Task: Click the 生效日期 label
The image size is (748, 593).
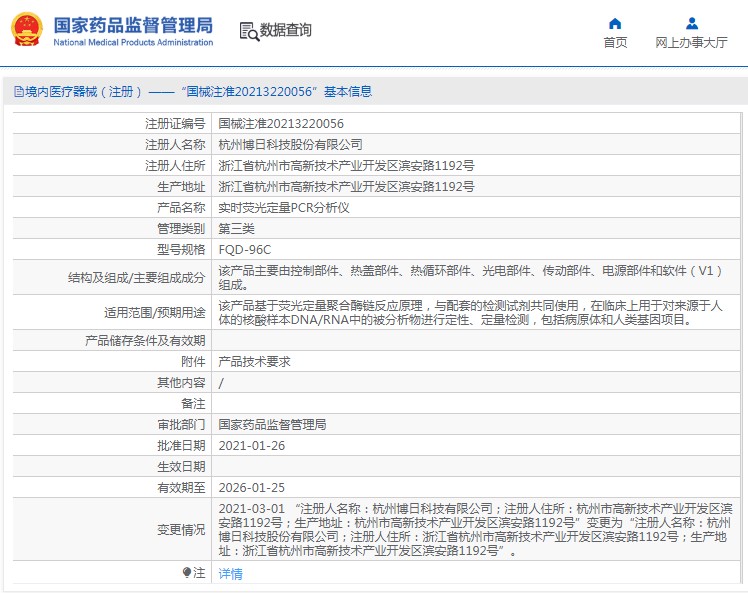Action: pos(181,467)
